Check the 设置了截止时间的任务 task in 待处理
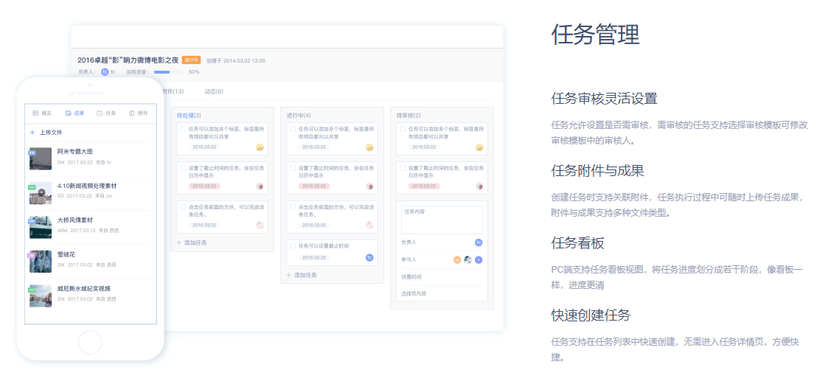This screenshot has height=392, width=828. pos(183,167)
